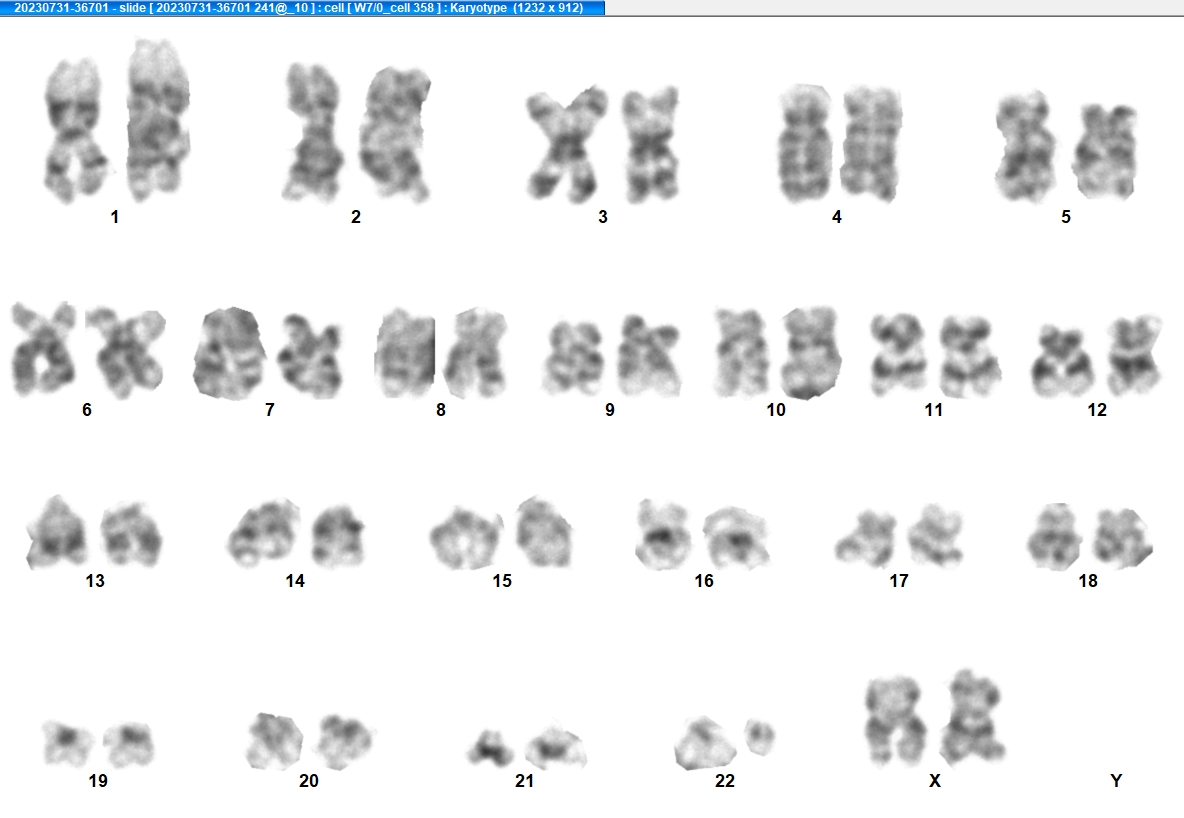Pick the left homolog of chromosome 19

(68, 744)
